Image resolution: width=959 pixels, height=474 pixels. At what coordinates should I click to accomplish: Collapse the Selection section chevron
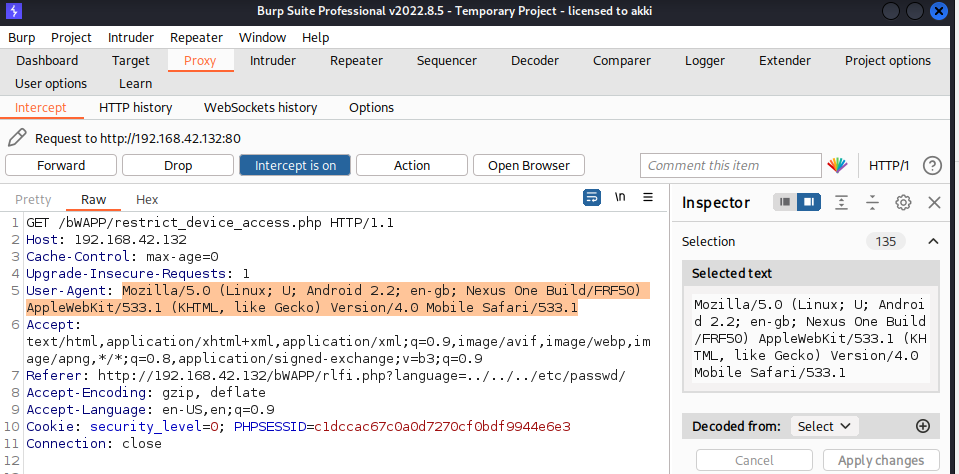(933, 241)
